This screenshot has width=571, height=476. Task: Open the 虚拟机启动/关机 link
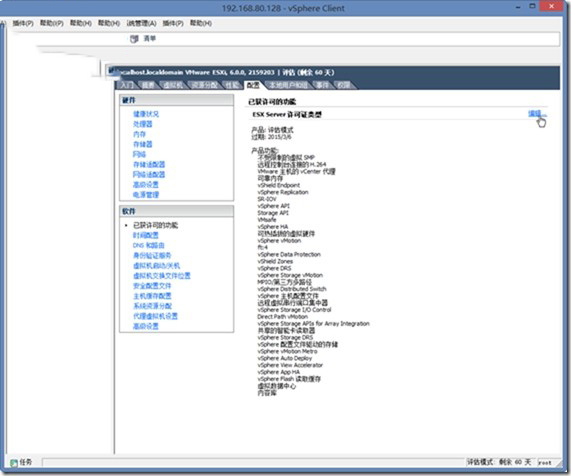[x=156, y=266]
